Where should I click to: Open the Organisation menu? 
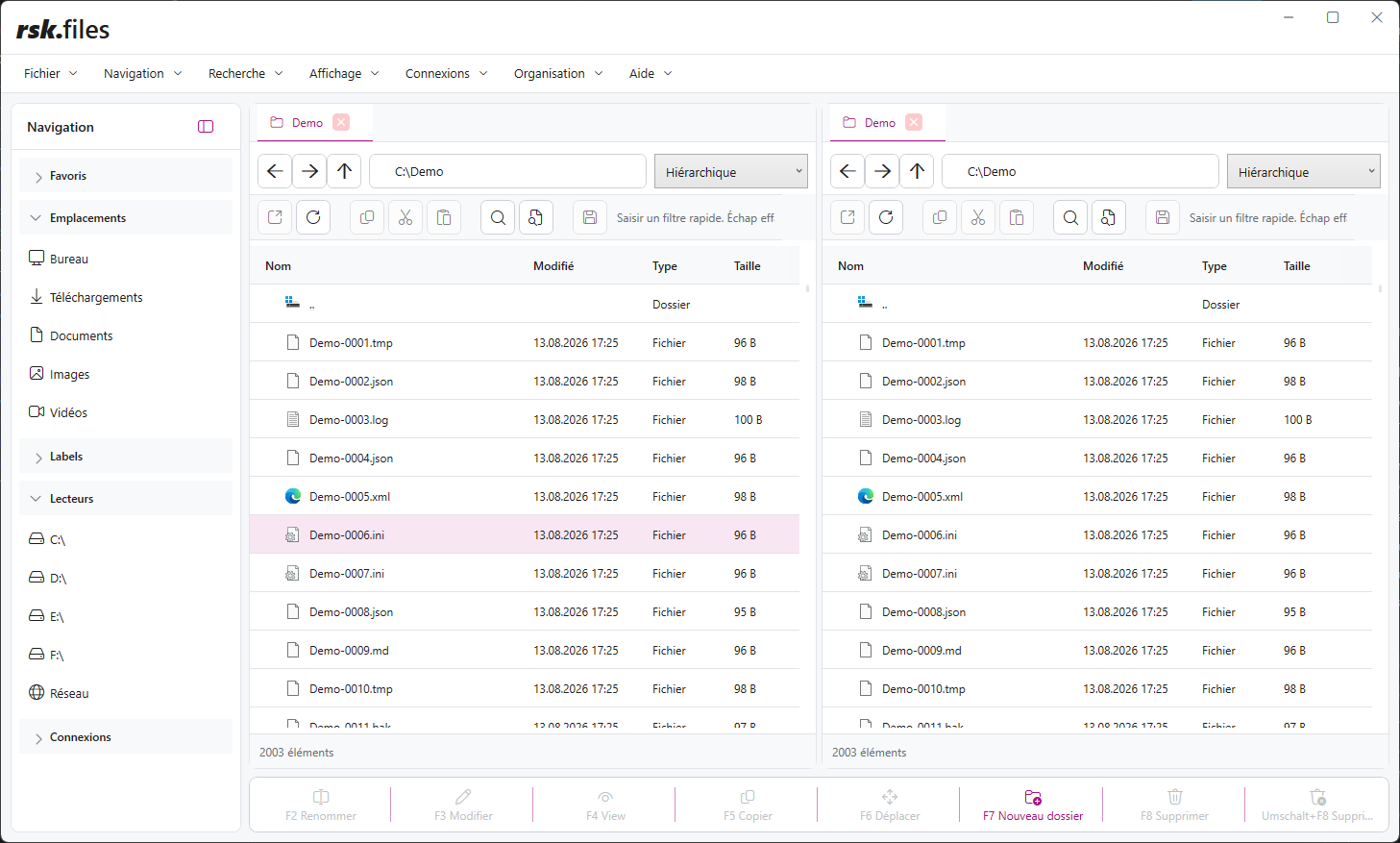pyautogui.click(x=558, y=73)
